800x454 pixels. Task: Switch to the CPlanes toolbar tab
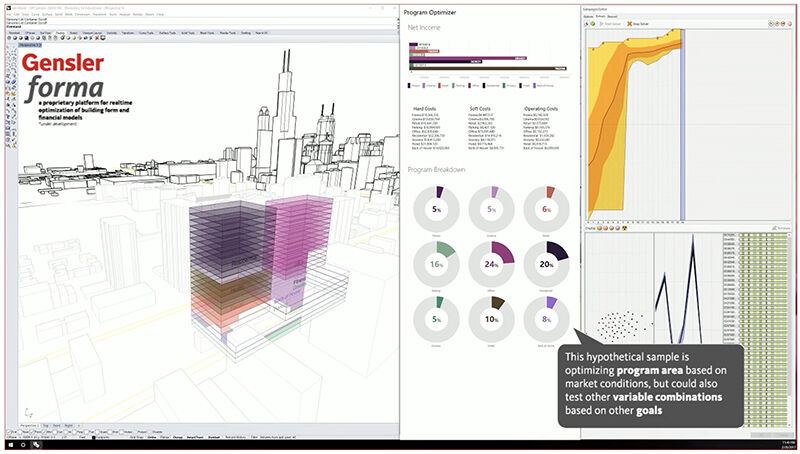(30, 33)
